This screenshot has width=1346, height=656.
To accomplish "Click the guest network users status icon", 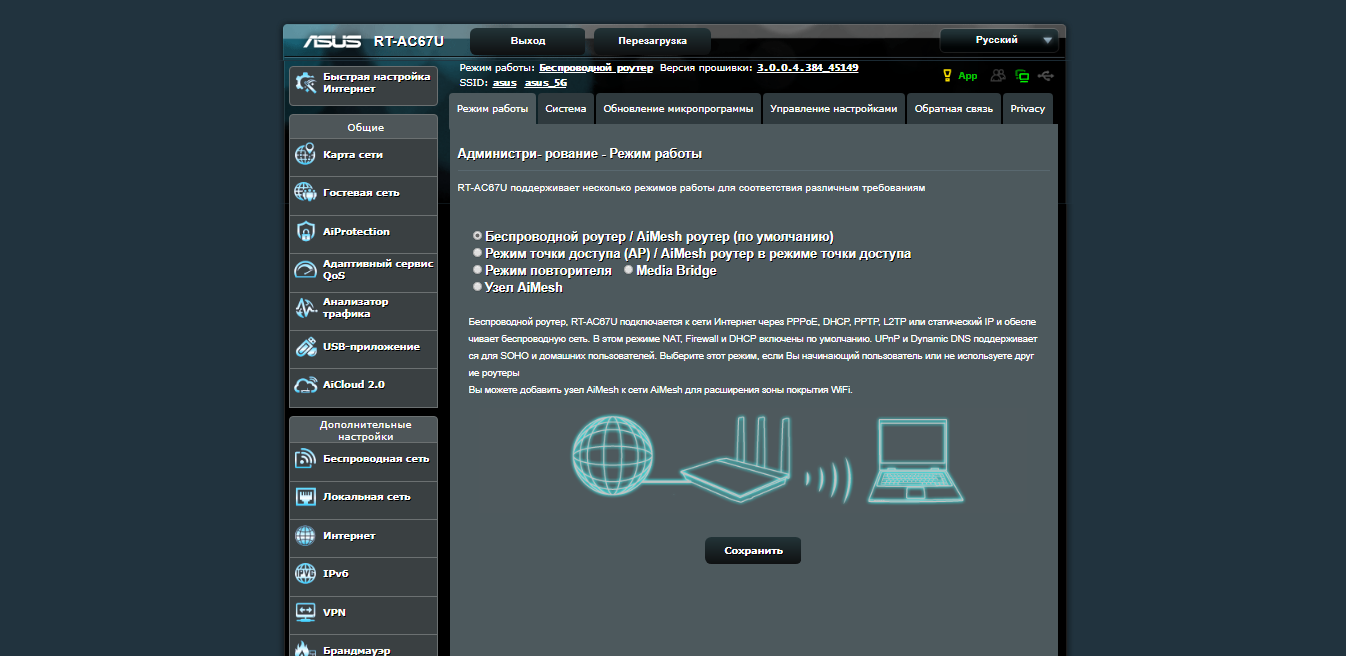I will 997,76.
